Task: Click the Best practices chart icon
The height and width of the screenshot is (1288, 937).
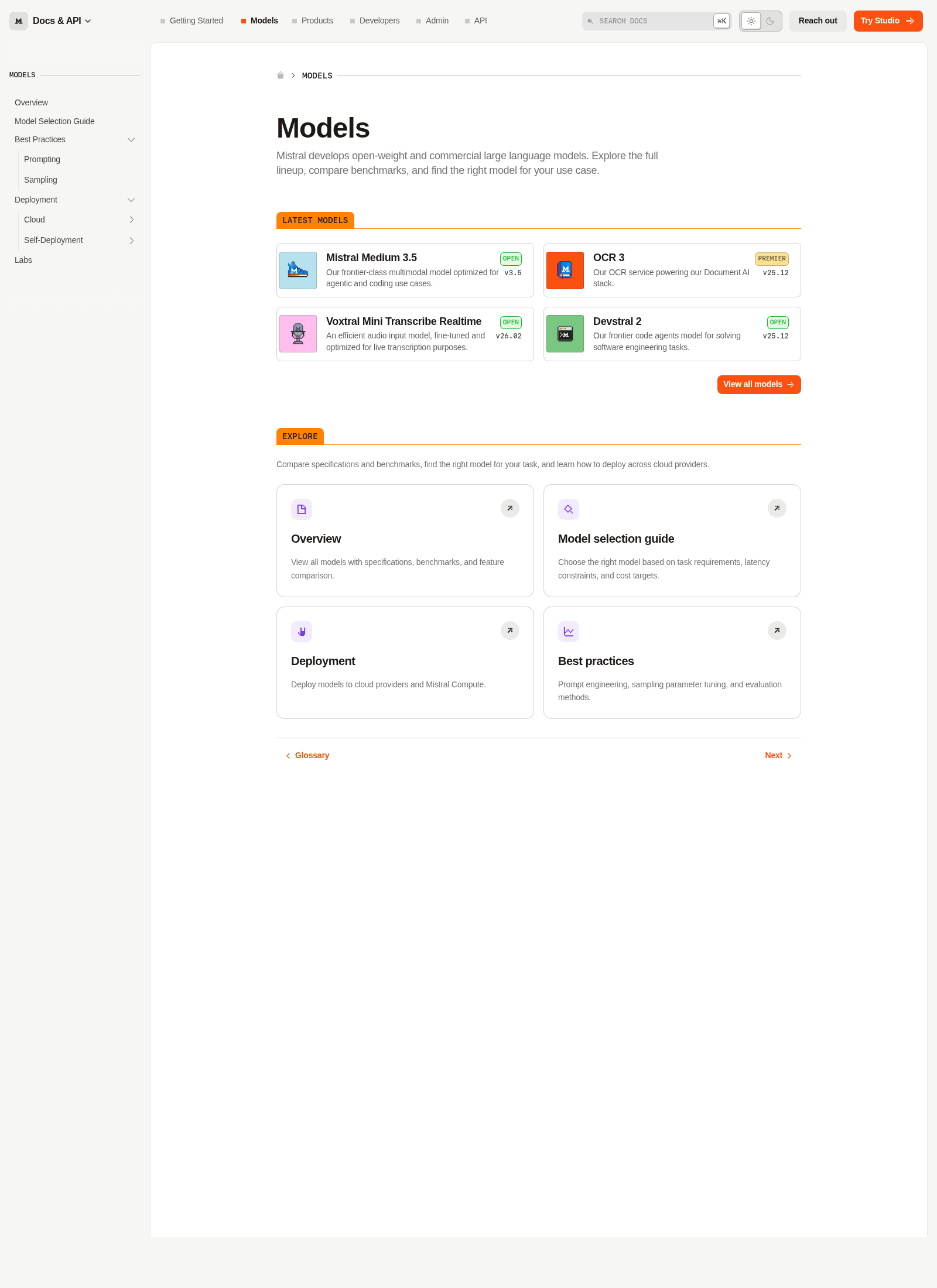Action: pos(569,632)
